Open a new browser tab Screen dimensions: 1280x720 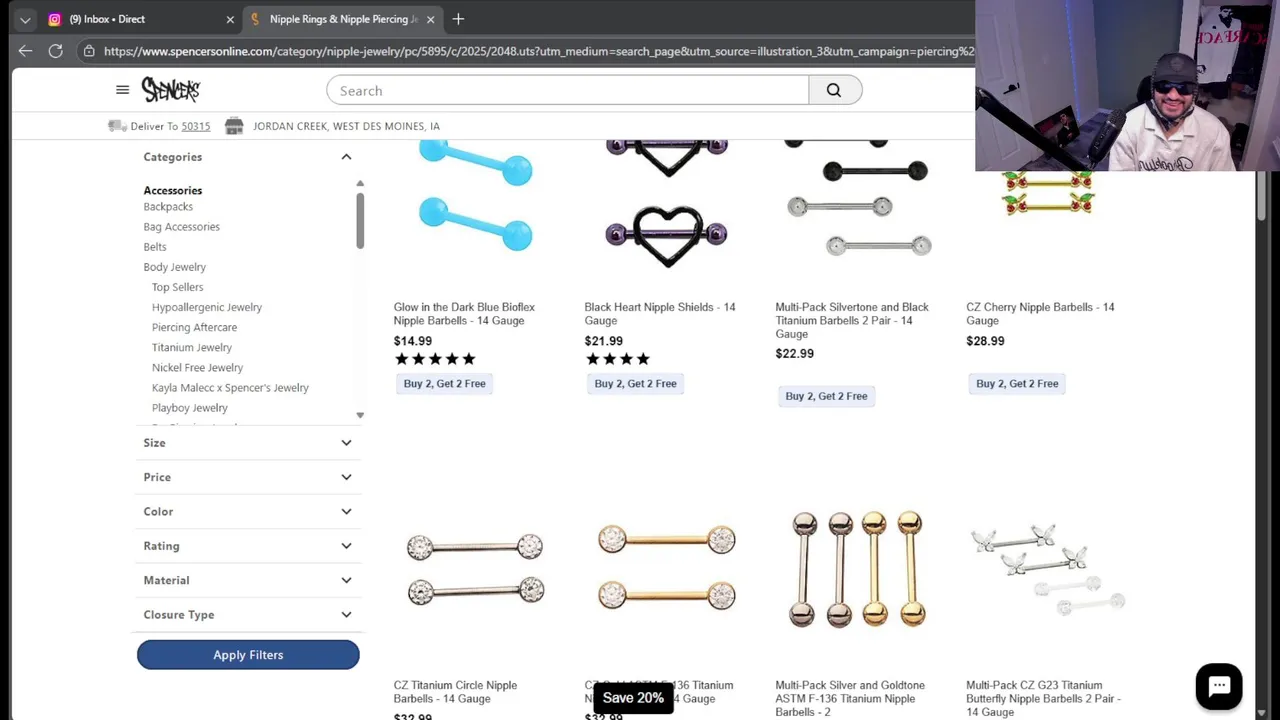coord(458,19)
